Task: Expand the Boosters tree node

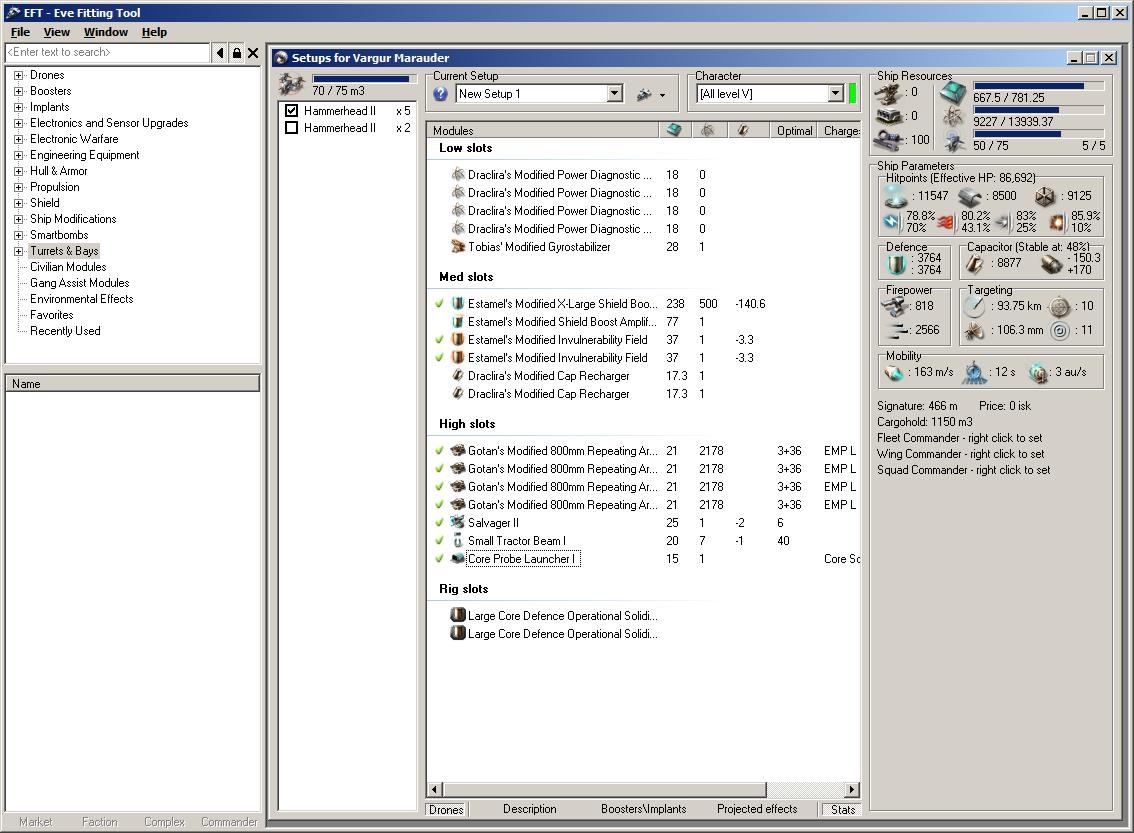Action: (19, 91)
